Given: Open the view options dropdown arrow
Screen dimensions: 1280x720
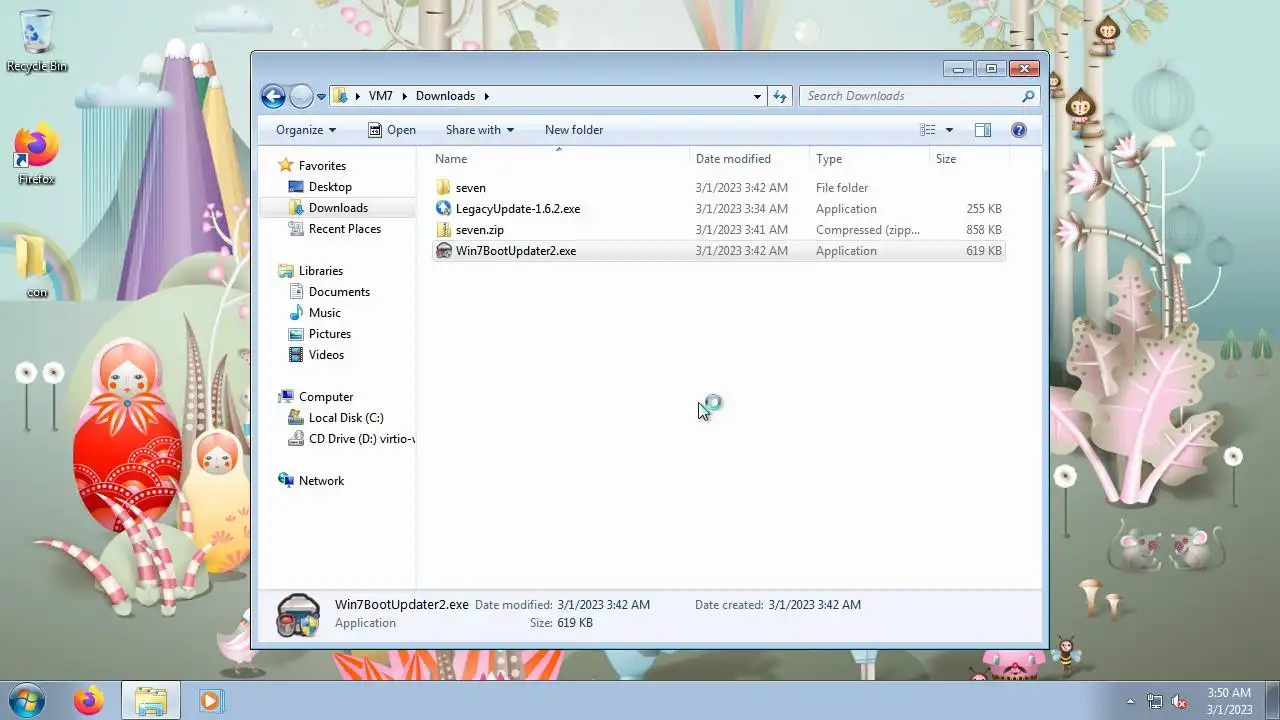Looking at the screenshot, I should 949,130.
